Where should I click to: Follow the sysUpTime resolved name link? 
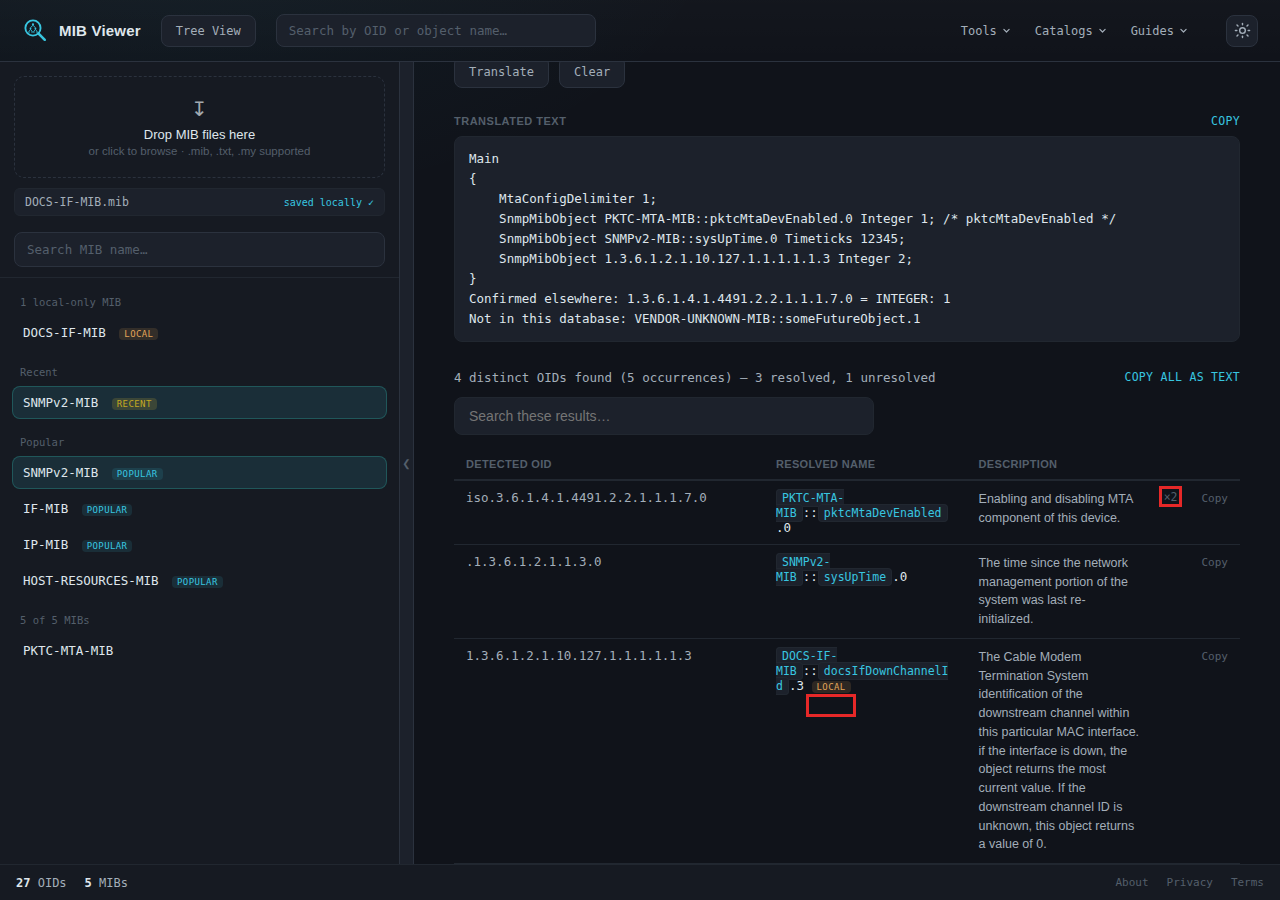point(855,577)
